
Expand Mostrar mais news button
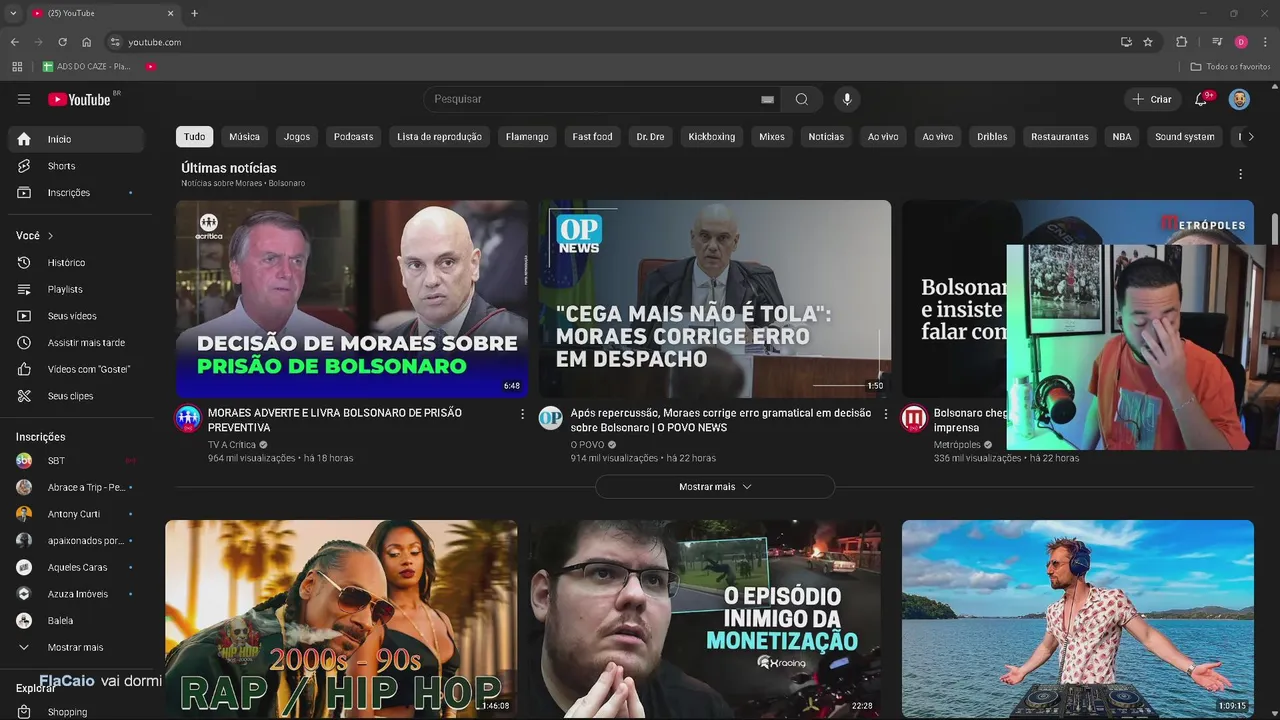coord(715,487)
